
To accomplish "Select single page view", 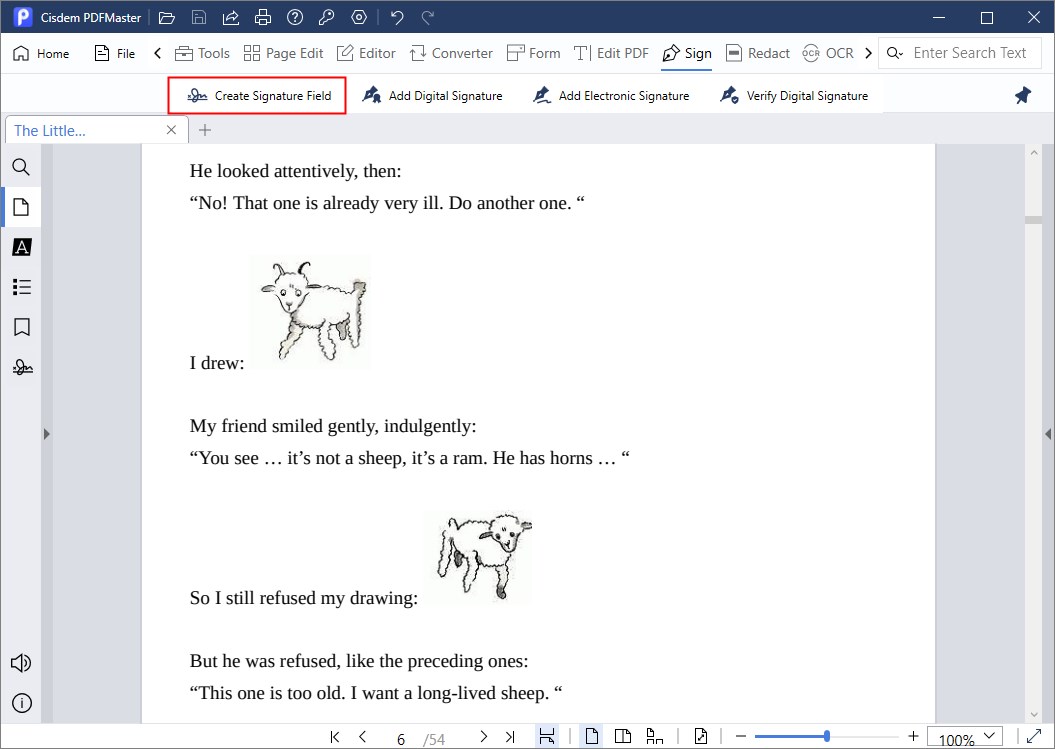I will 591,736.
